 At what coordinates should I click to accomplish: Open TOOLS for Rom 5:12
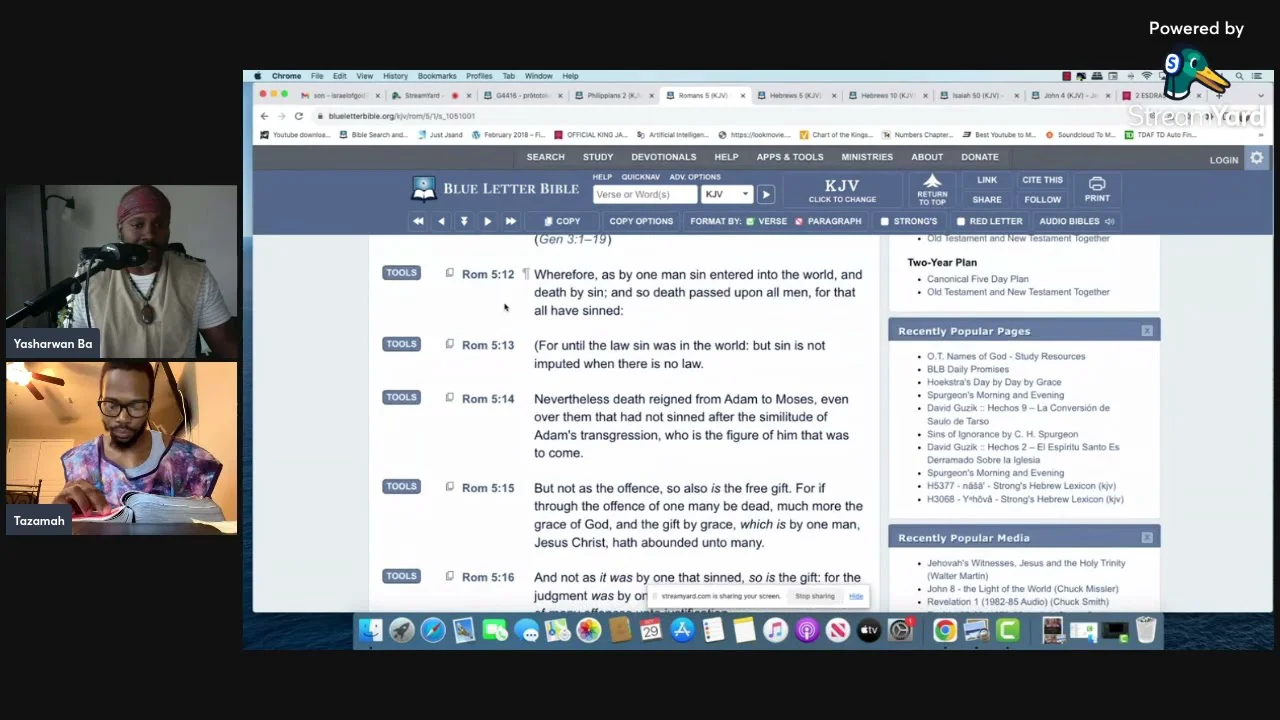[x=401, y=272]
